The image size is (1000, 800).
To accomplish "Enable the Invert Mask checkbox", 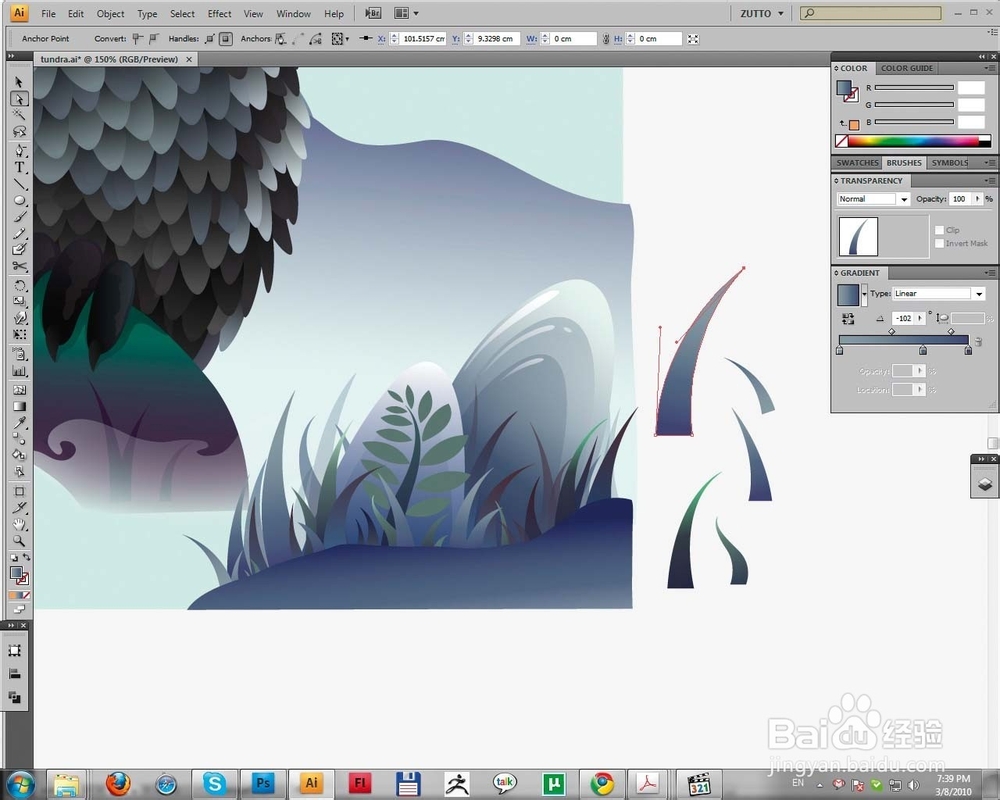I will (939, 243).
